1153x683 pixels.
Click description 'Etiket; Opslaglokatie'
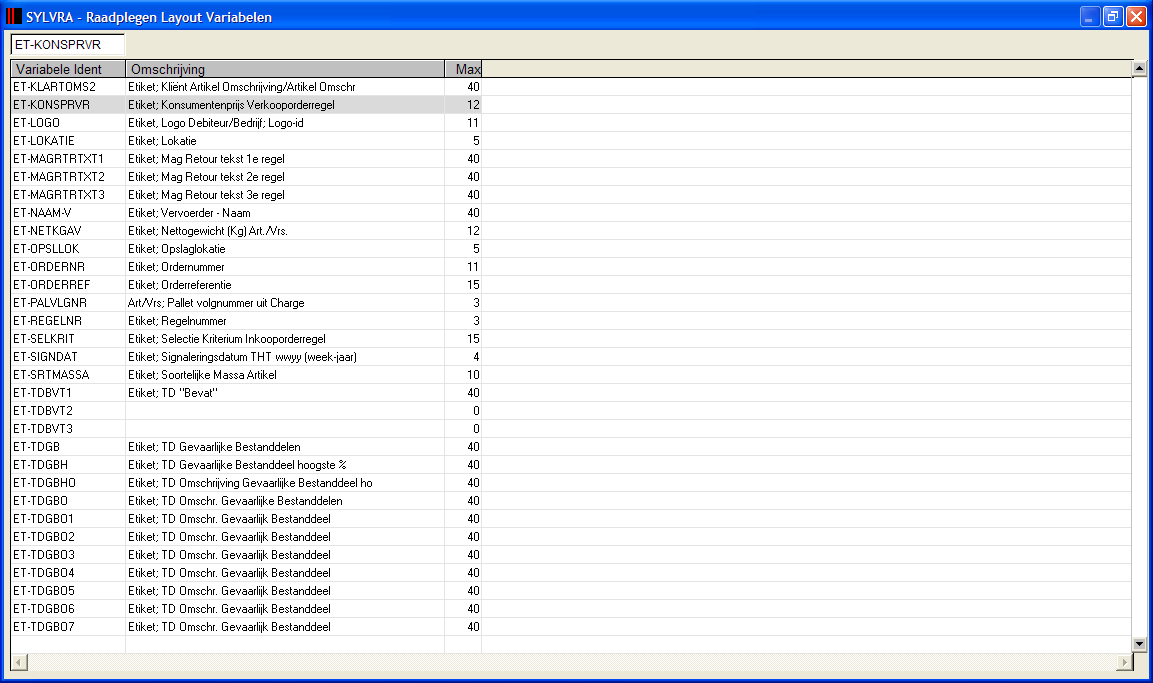176,249
